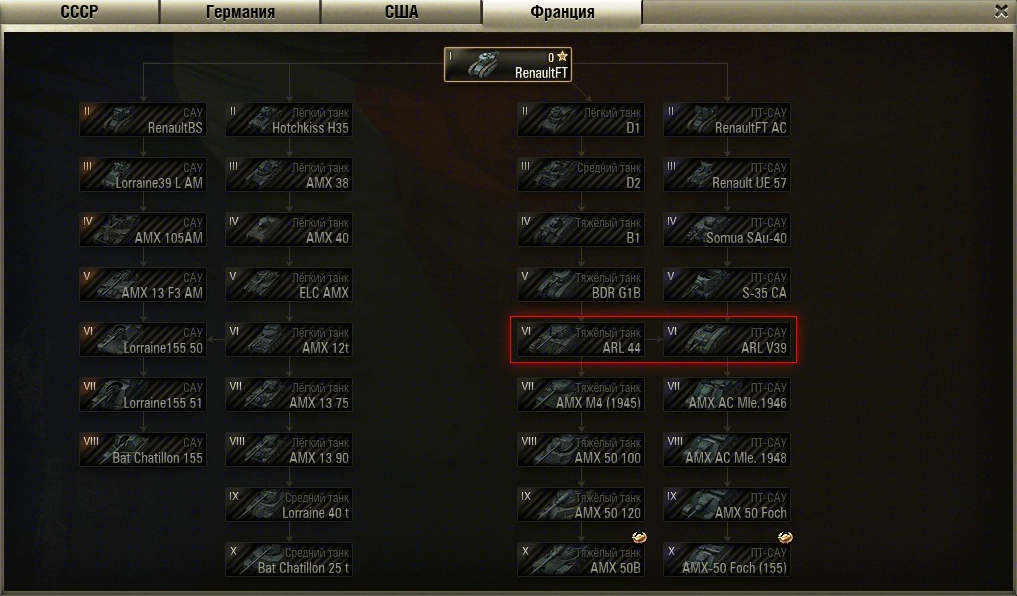Select the AMX 13 90 light tank

click(x=289, y=450)
